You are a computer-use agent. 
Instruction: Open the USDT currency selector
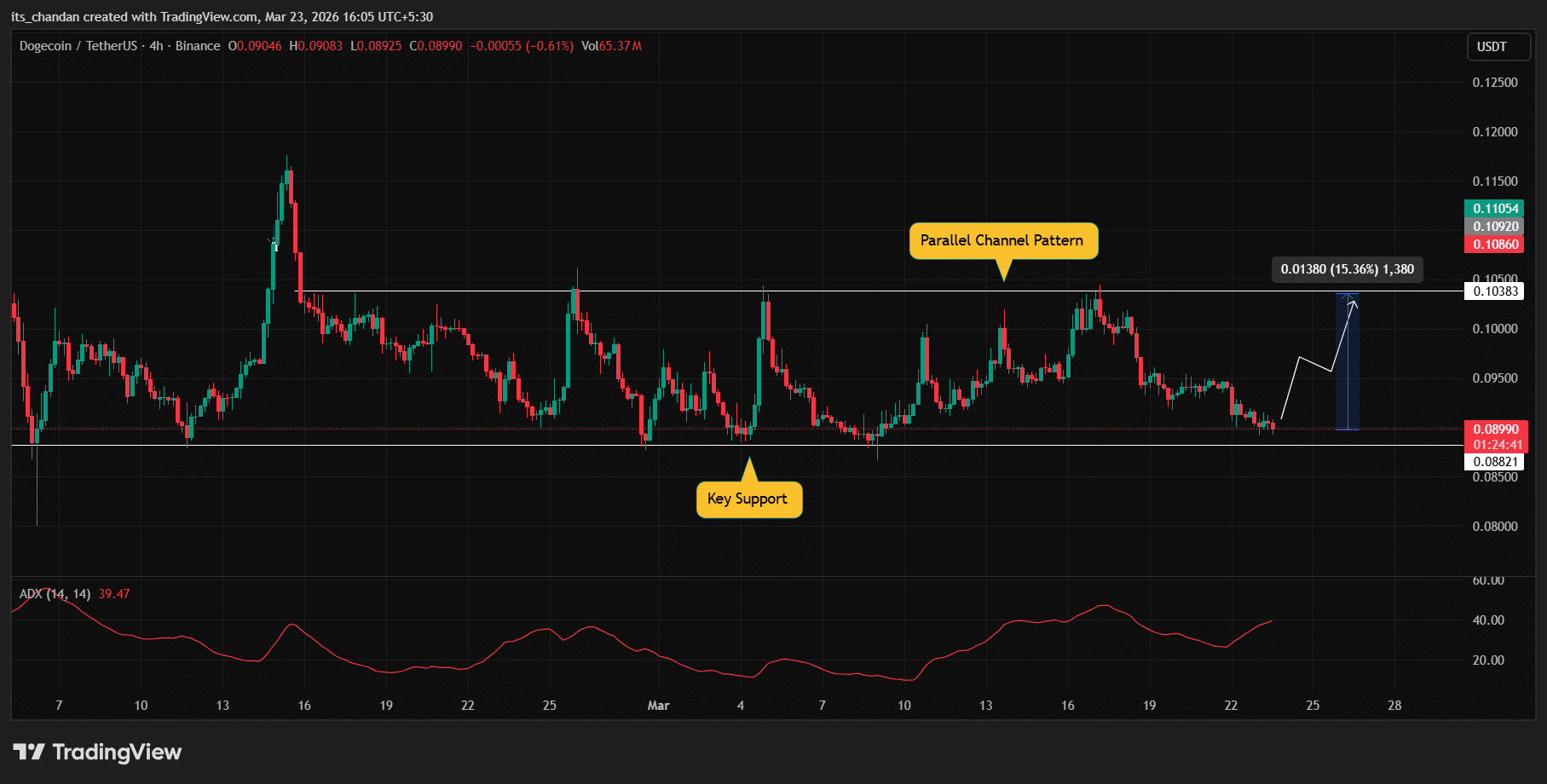(x=1492, y=47)
